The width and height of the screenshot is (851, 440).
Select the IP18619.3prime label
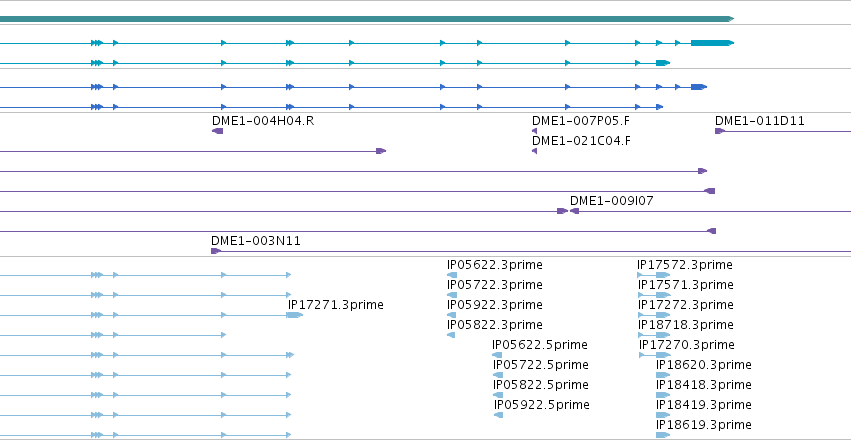click(703, 424)
